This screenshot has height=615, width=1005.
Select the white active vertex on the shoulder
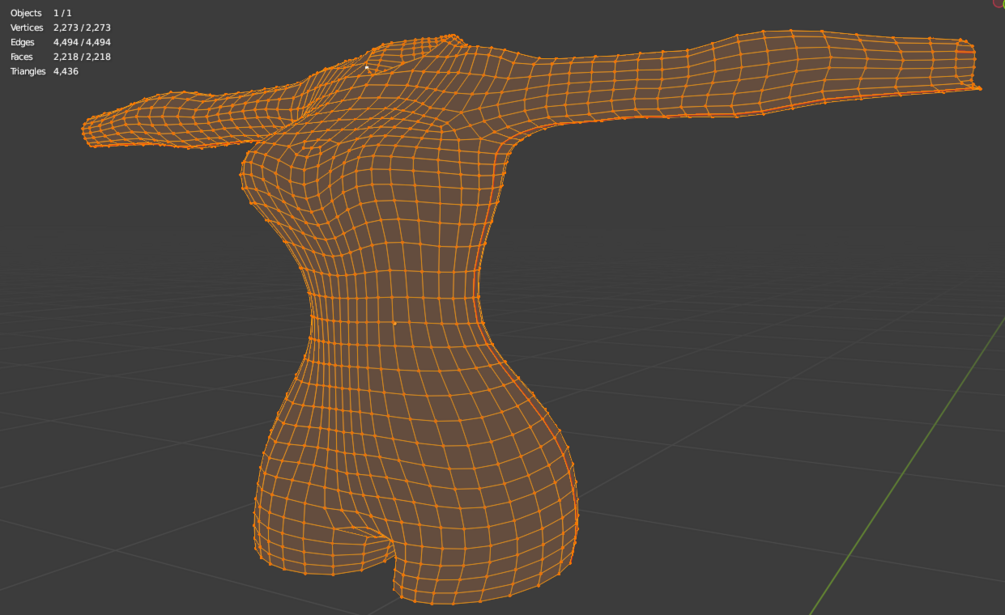(367, 67)
